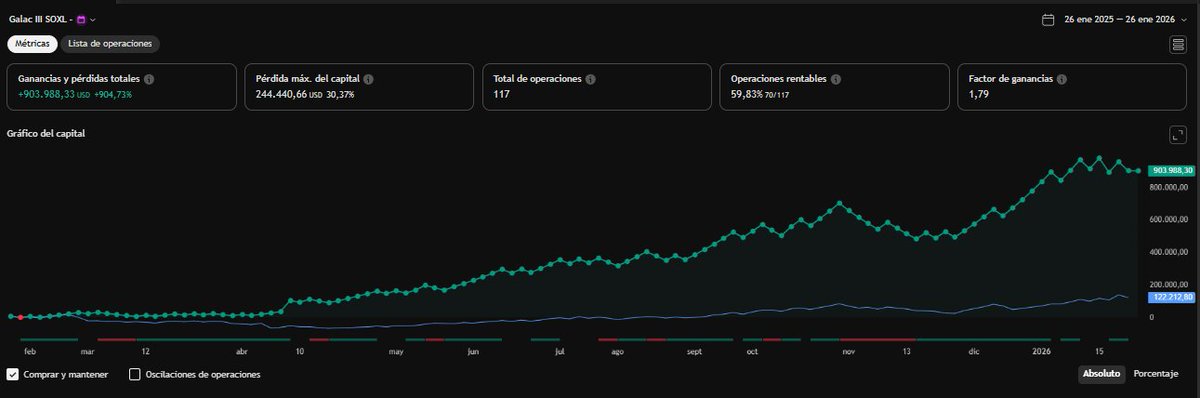Viewport: 1200px width, 398px height.
Task: Show info icon for Total de operaciones
Action: coord(591,78)
